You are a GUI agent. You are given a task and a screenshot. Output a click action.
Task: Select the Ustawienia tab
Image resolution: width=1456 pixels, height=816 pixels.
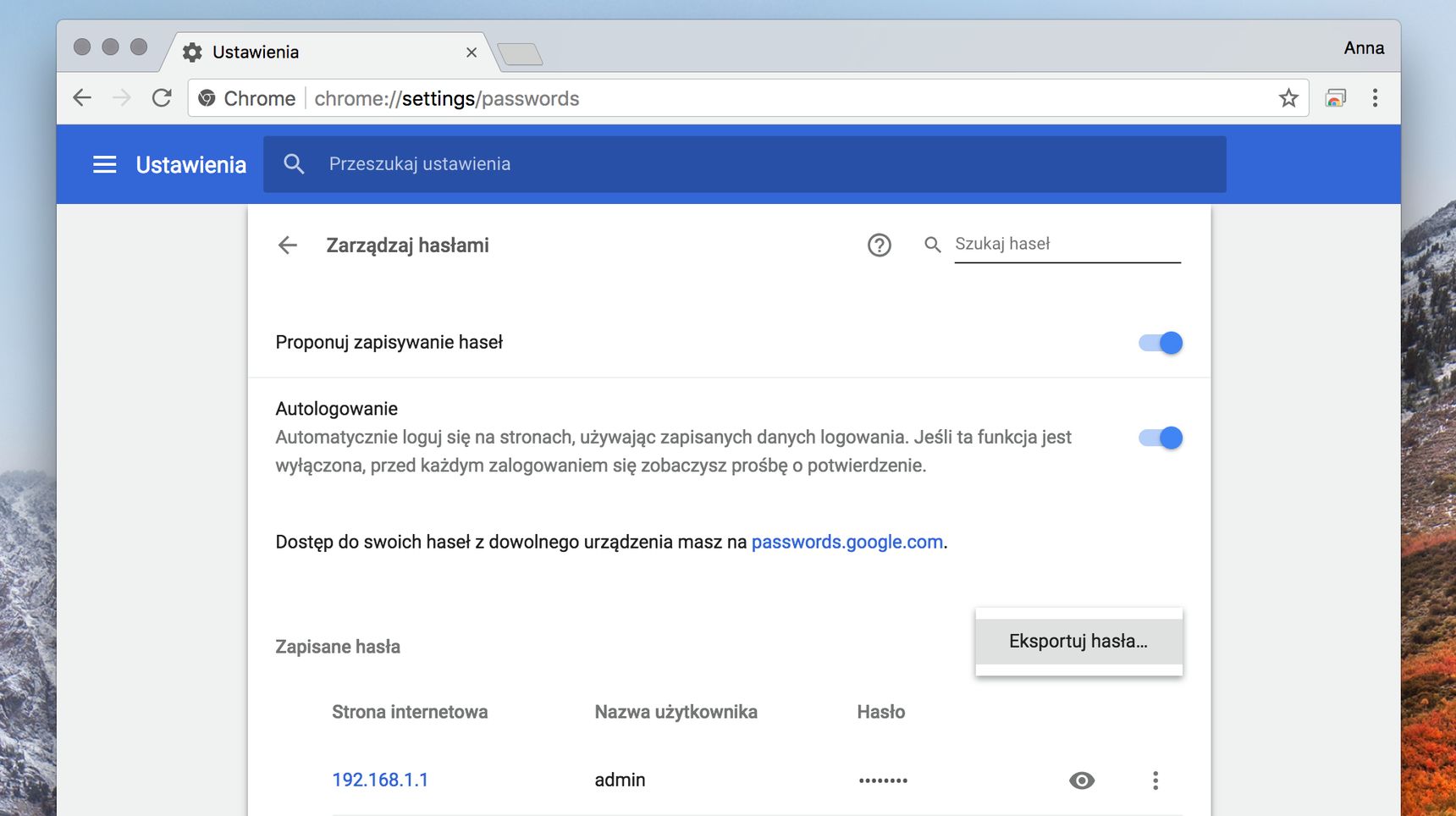pyautogui.click(x=330, y=52)
